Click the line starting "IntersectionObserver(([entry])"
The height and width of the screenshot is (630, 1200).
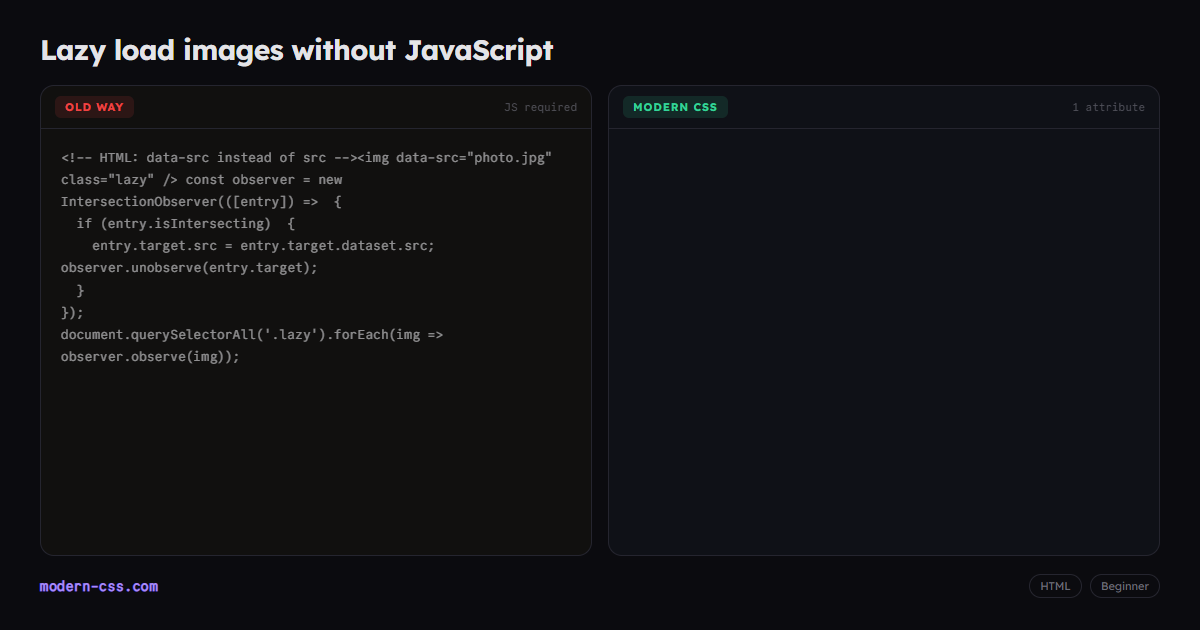[201, 201]
